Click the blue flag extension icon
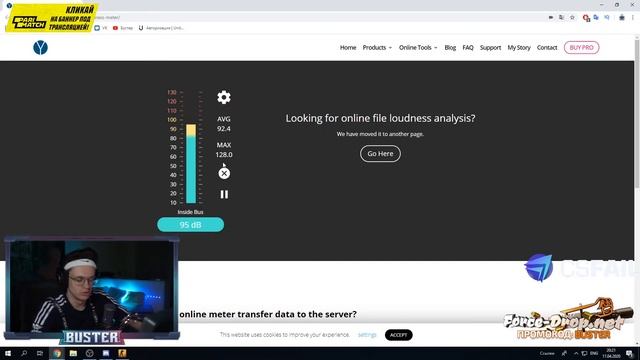 tap(607, 18)
